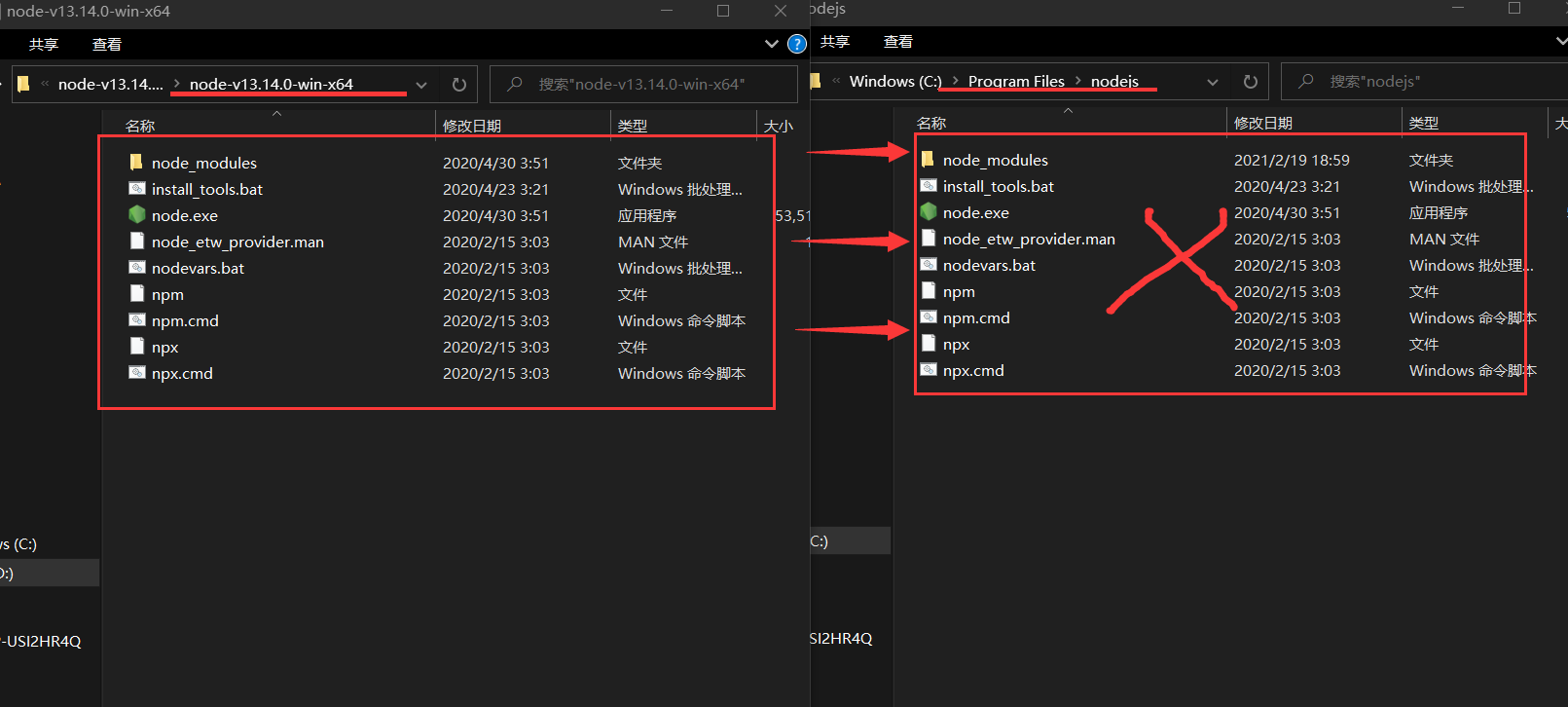Select npm.cmd icon in nodejs window

pos(928,317)
